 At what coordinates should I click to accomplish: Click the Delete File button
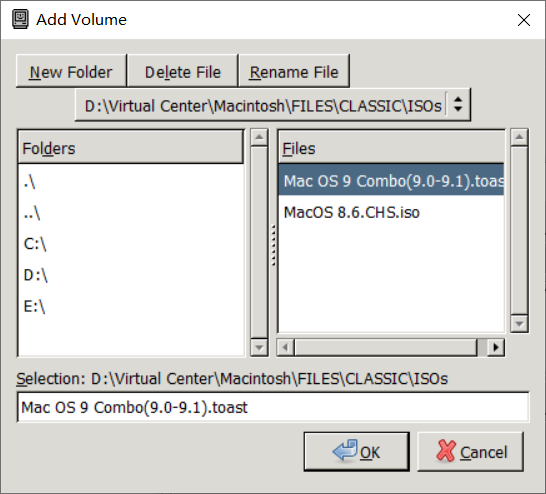(183, 71)
